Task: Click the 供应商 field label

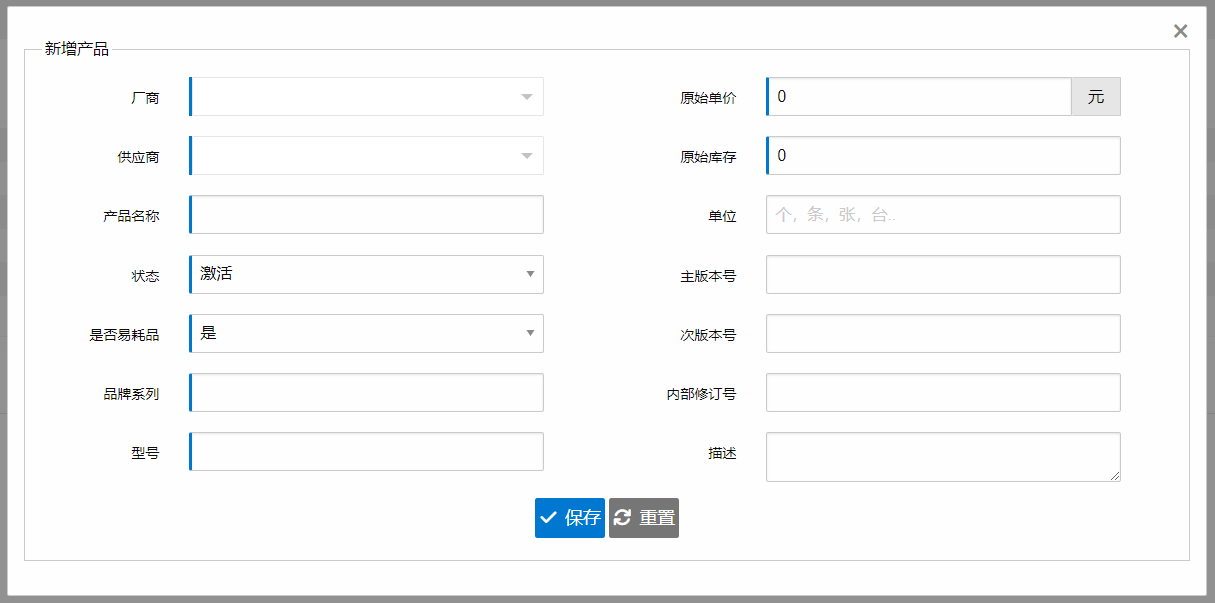Action: pyautogui.click(x=138, y=158)
